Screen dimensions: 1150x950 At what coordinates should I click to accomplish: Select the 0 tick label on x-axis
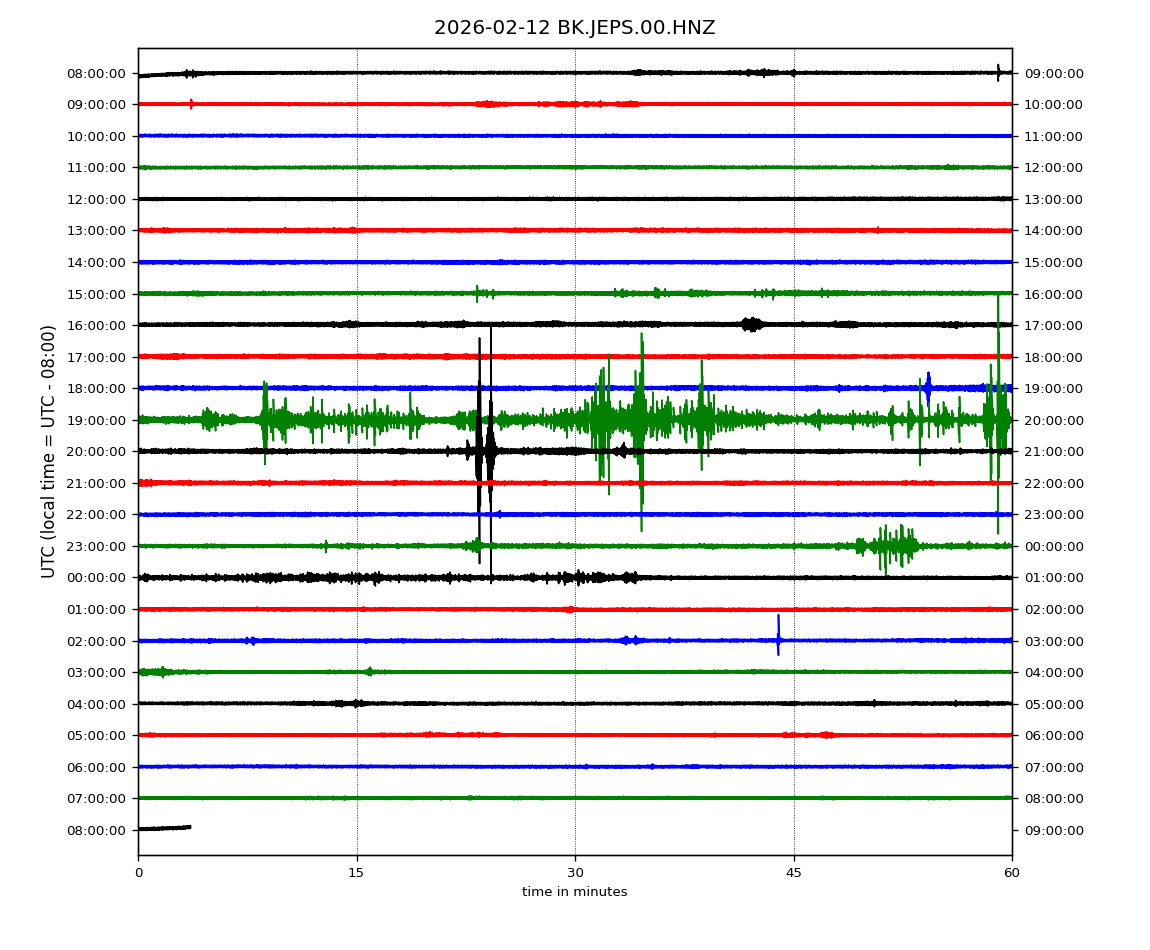point(138,873)
